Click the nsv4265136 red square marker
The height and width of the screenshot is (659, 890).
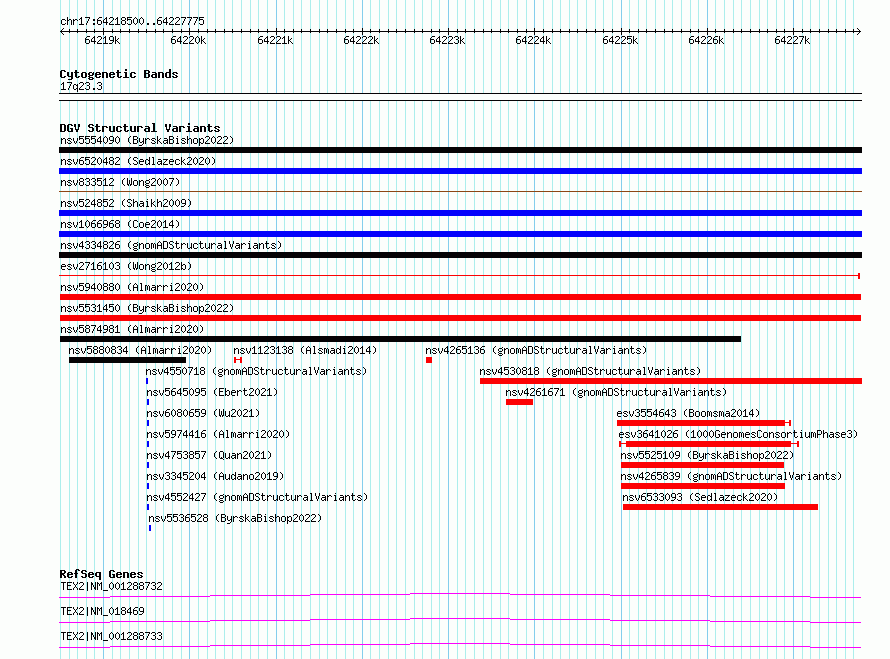429,360
